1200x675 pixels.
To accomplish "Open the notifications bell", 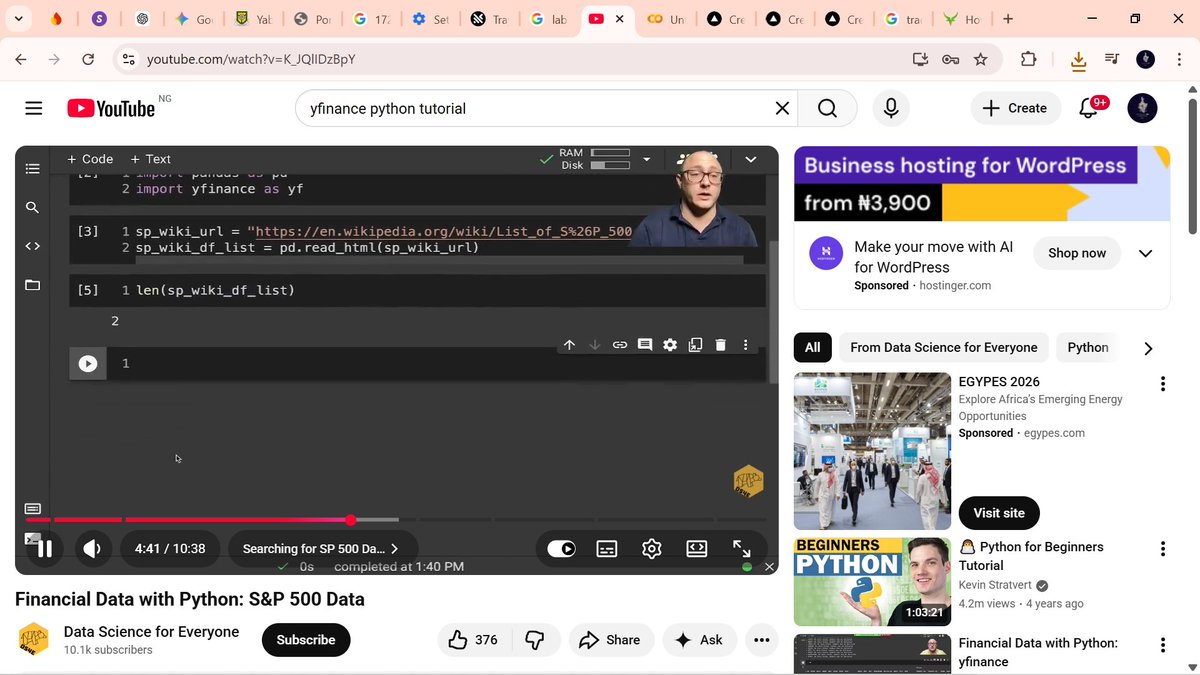I will pyautogui.click(x=1089, y=108).
